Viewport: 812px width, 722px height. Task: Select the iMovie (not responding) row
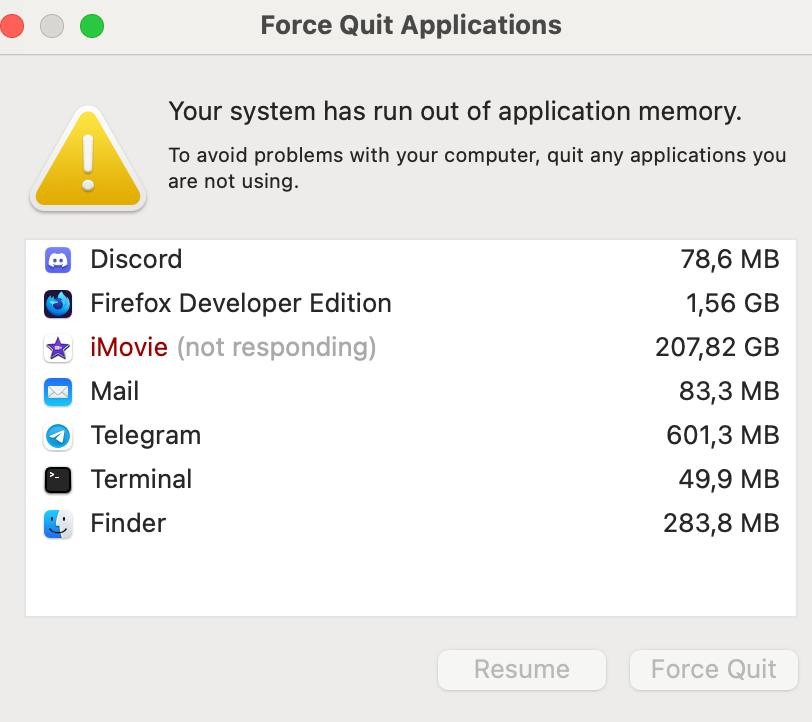pos(411,348)
